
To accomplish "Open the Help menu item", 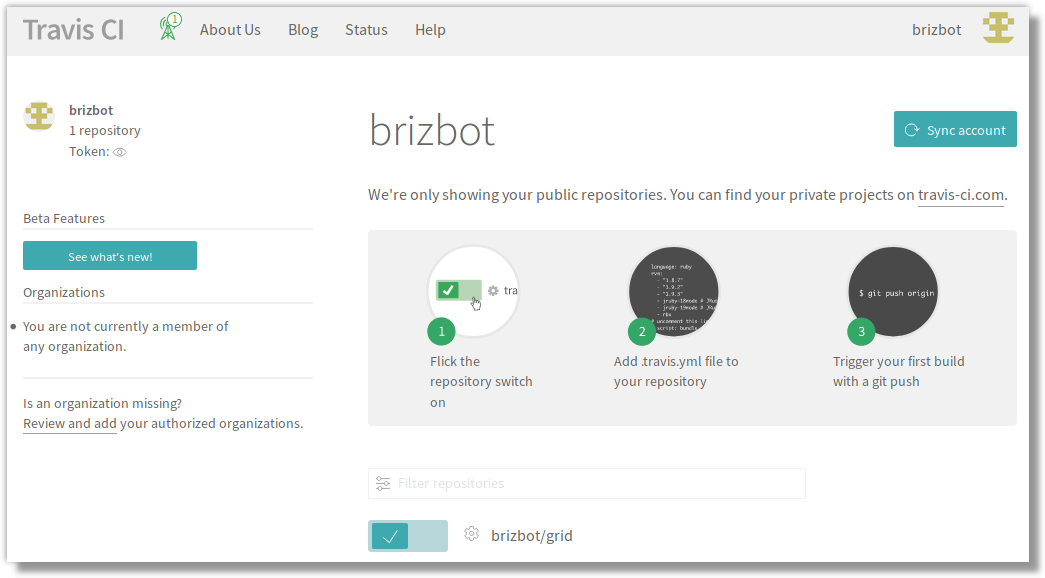I will pyautogui.click(x=430, y=30).
